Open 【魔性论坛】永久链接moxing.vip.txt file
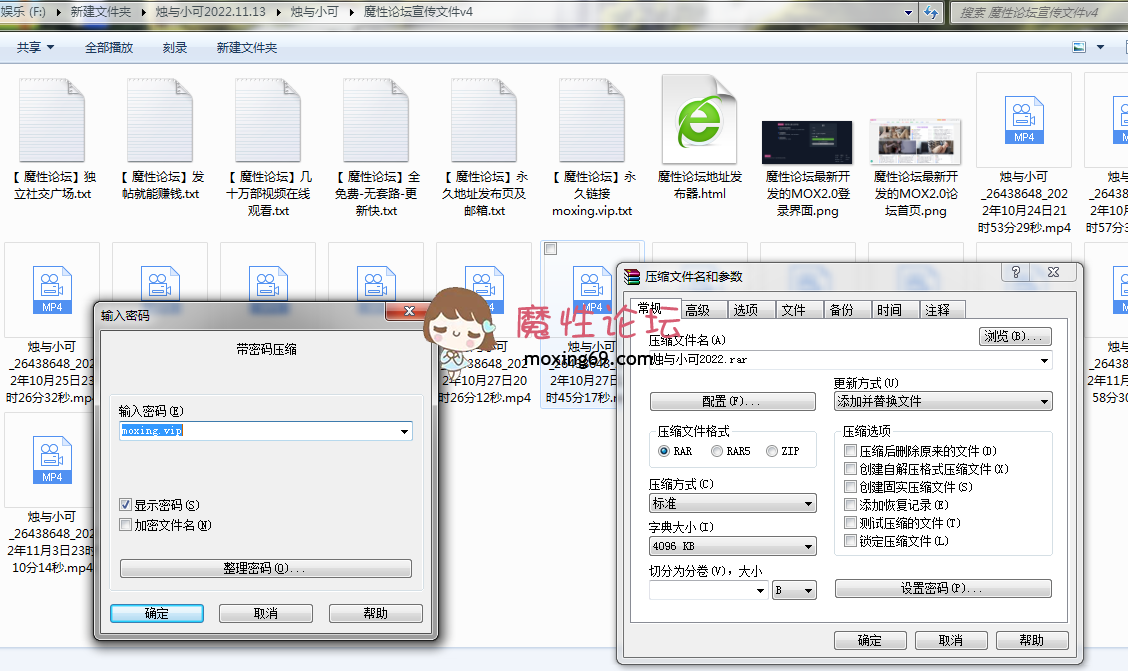This screenshot has height=671, width=1128. coord(591,120)
